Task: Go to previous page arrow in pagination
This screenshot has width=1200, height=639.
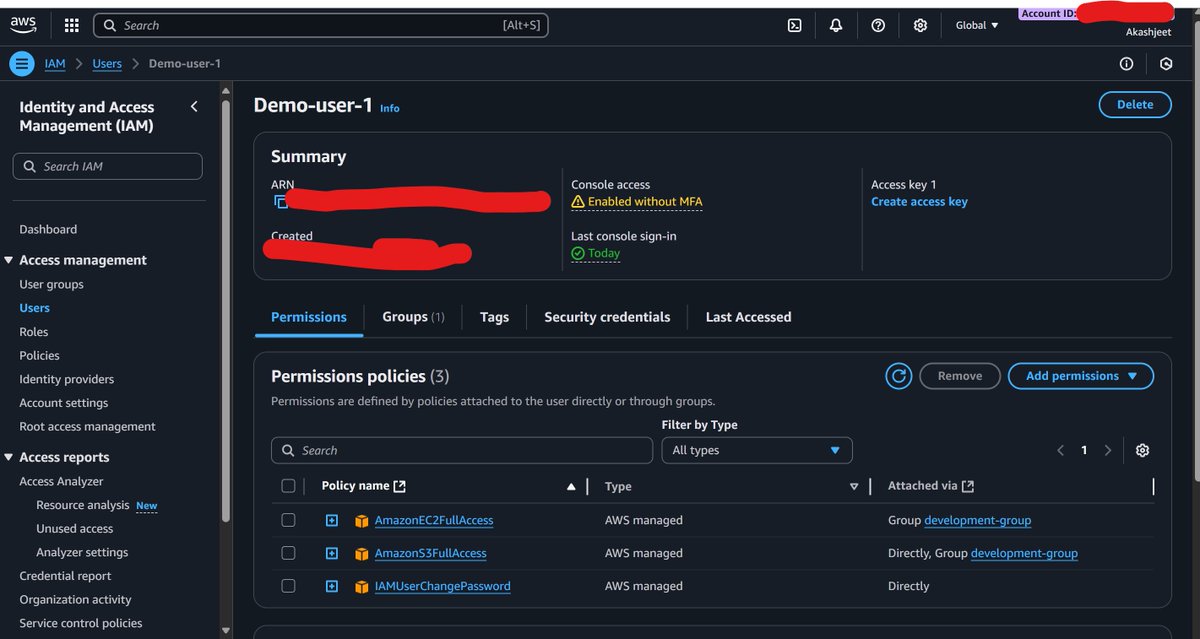Action: tap(1061, 450)
